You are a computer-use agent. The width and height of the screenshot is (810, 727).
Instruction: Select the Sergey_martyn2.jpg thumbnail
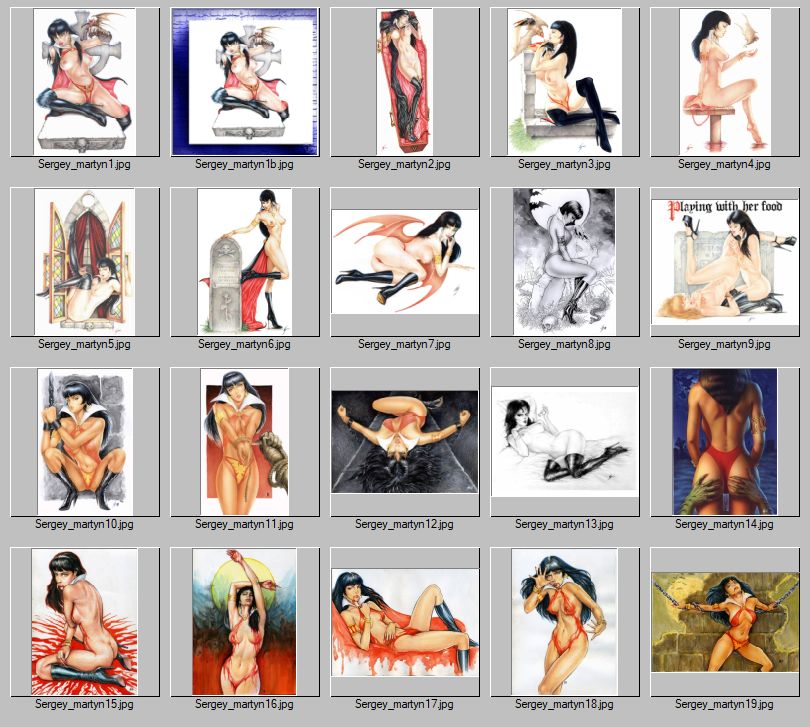404,82
